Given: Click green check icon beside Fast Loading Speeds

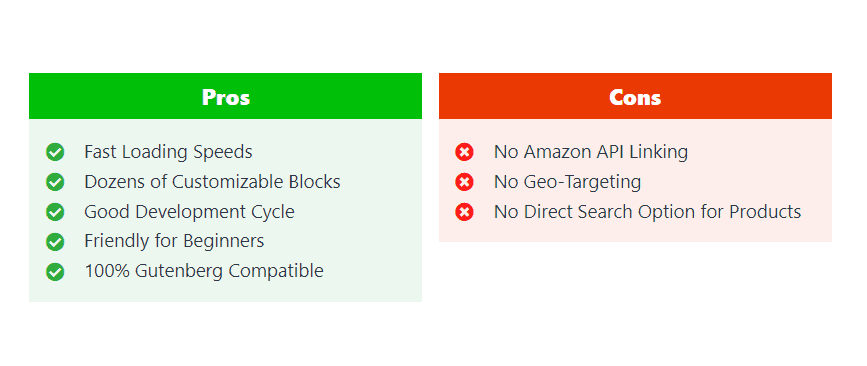Looking at the screenshot, I should pos(55,152).
